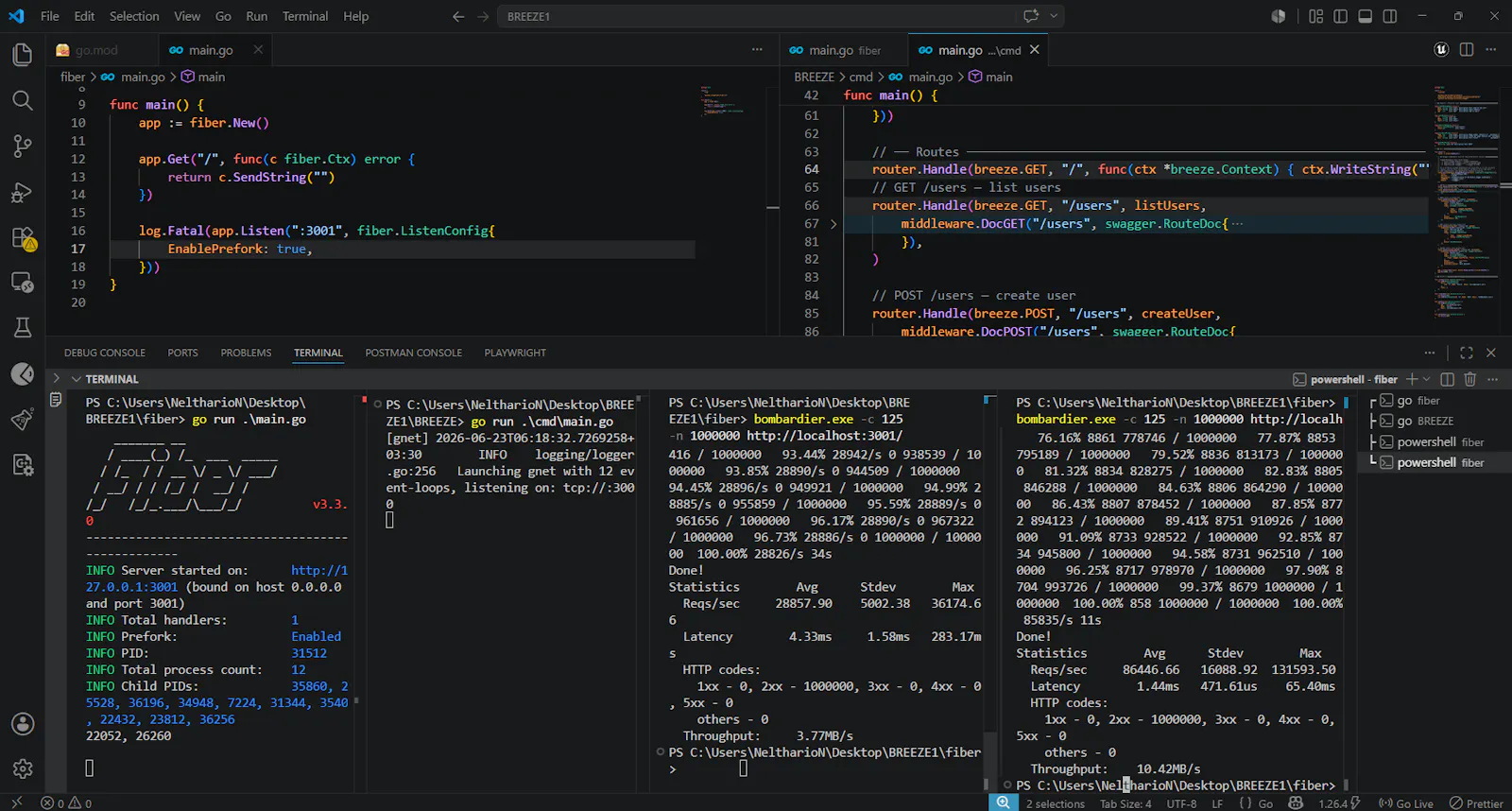Click the 'cmd' breadcrumb in right editor
The image size is (1512, 811).
(861, 78)
